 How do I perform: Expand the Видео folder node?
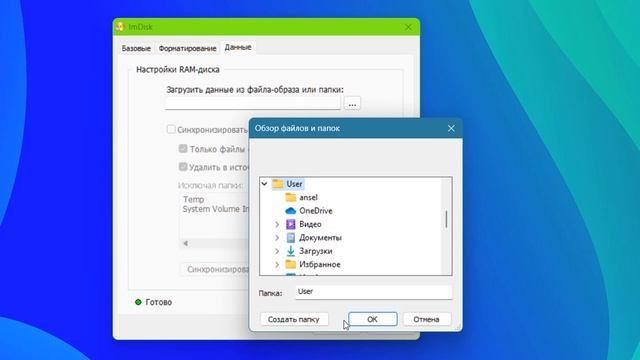(x=277, y=224)
